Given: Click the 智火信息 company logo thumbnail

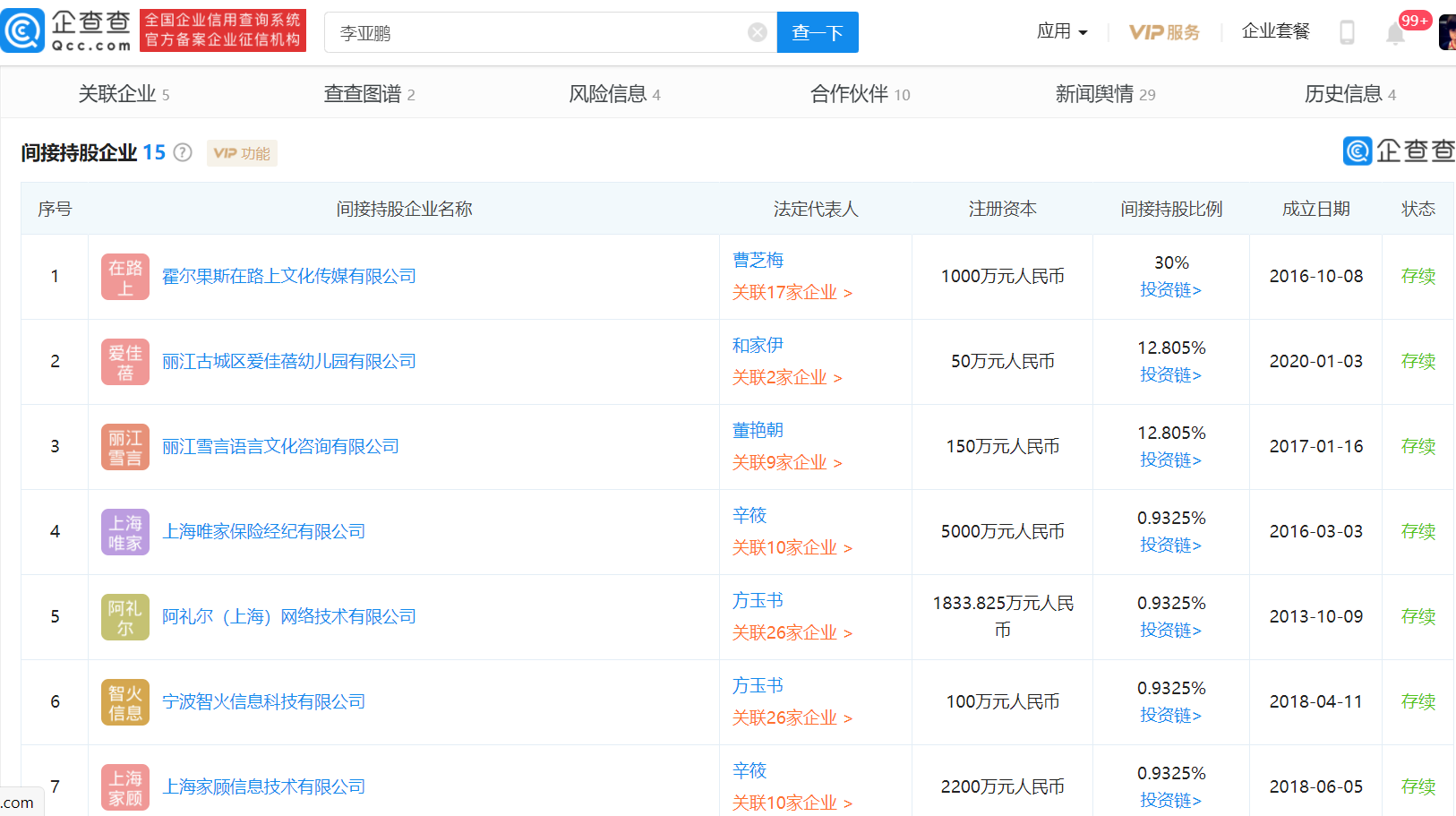Looking at the screenshot, I should click(125, 702).
